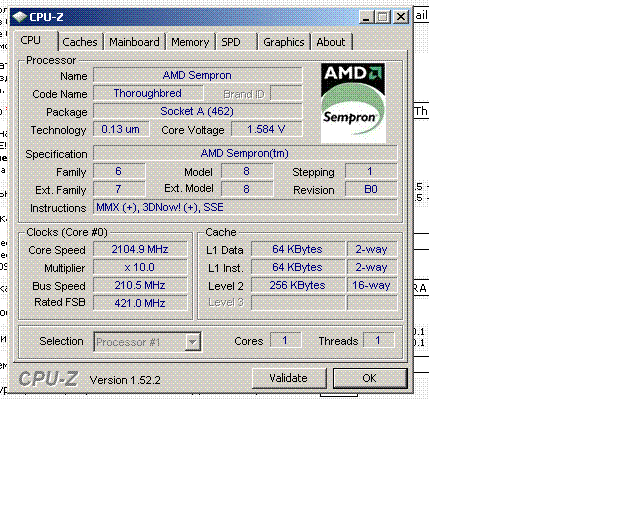The image size is (640, 512).
Task: Select the Name field AMD Sempron
Action: [198, 75]
